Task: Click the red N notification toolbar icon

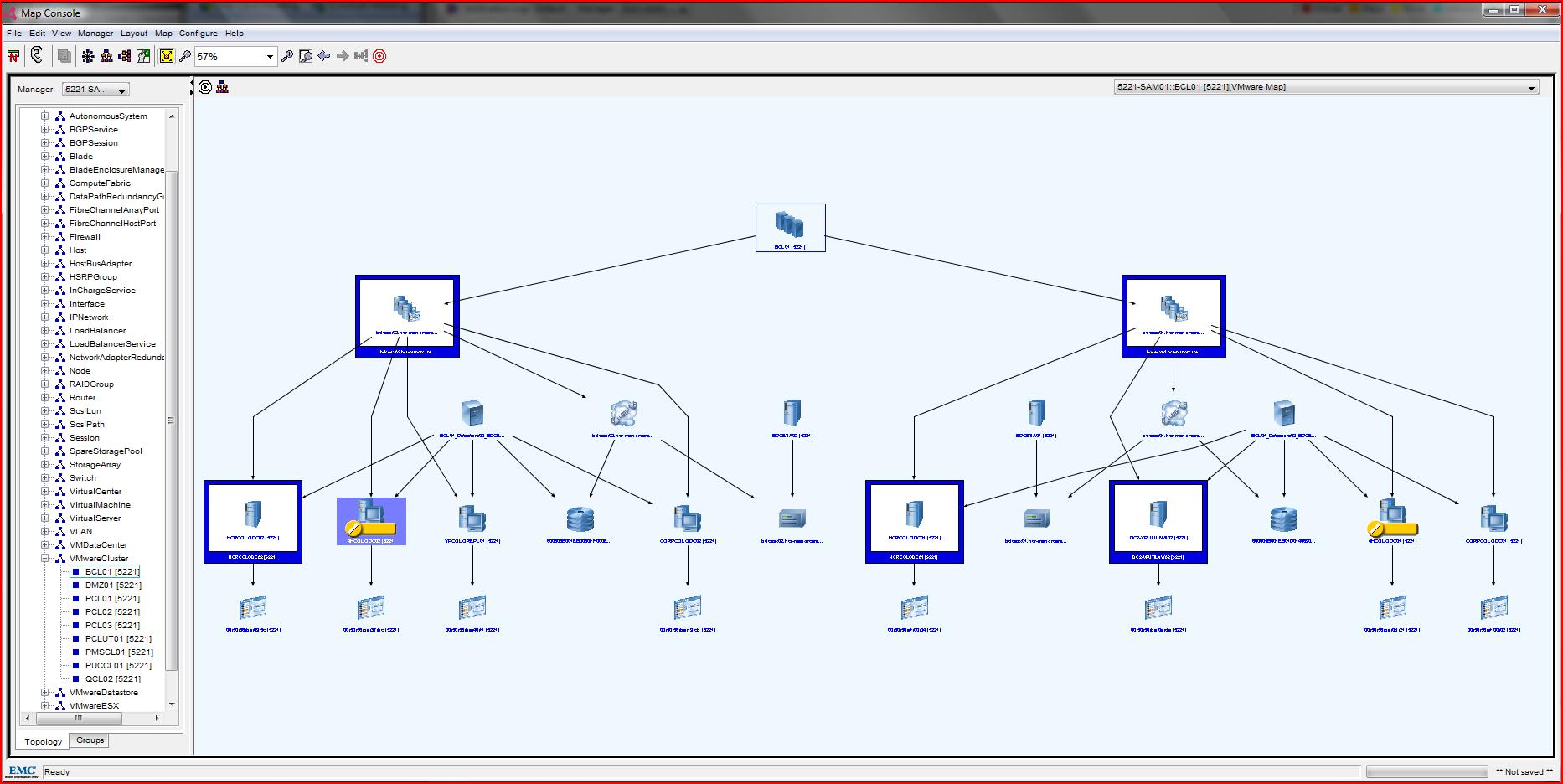Action: coord(13,56)
